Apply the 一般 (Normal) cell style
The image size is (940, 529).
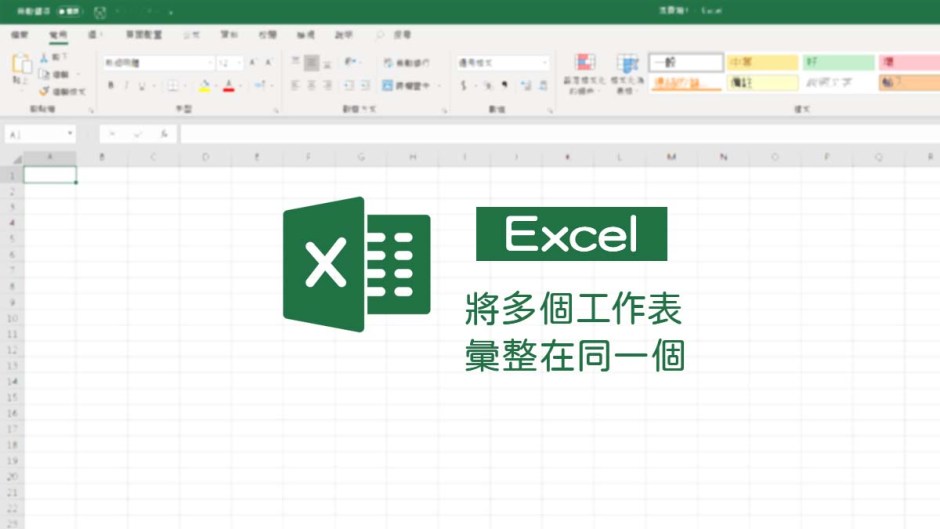pos(685,62)
